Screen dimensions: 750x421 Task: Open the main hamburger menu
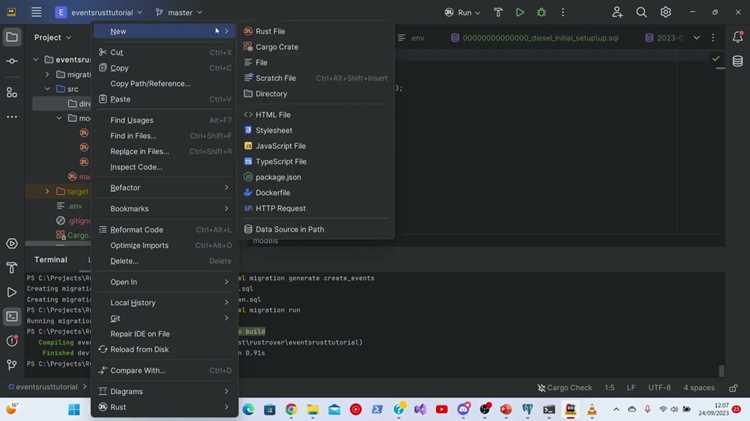[36, 12]
